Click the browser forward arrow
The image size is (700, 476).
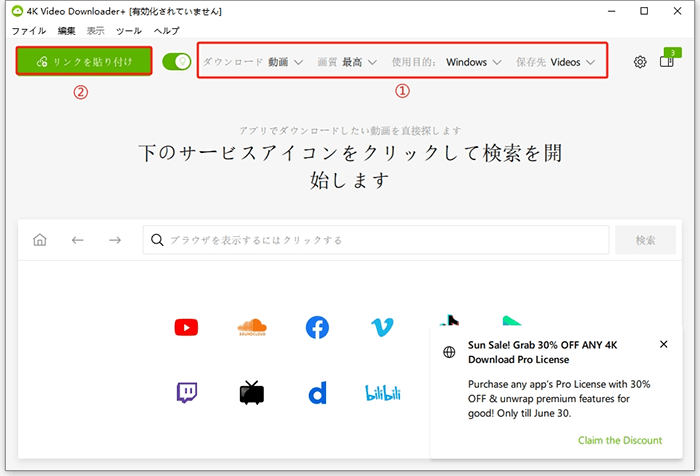(115, 240)
